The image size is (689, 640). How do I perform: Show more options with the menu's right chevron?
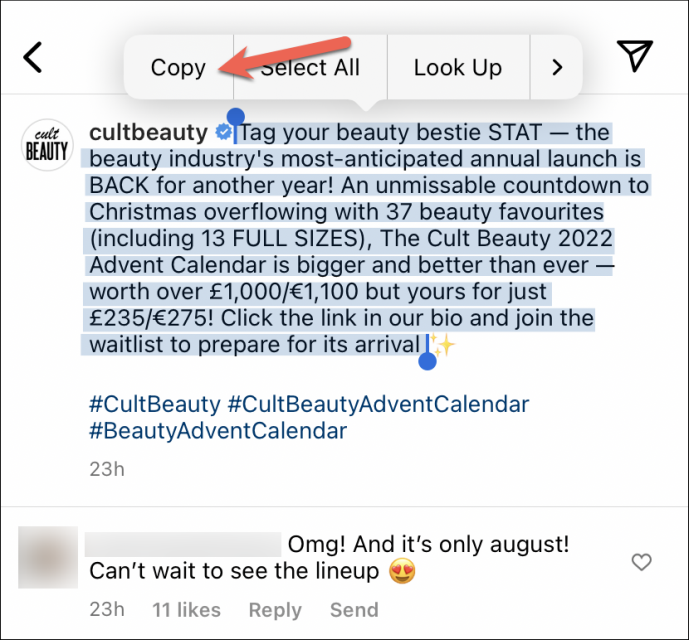coord(557,68)
